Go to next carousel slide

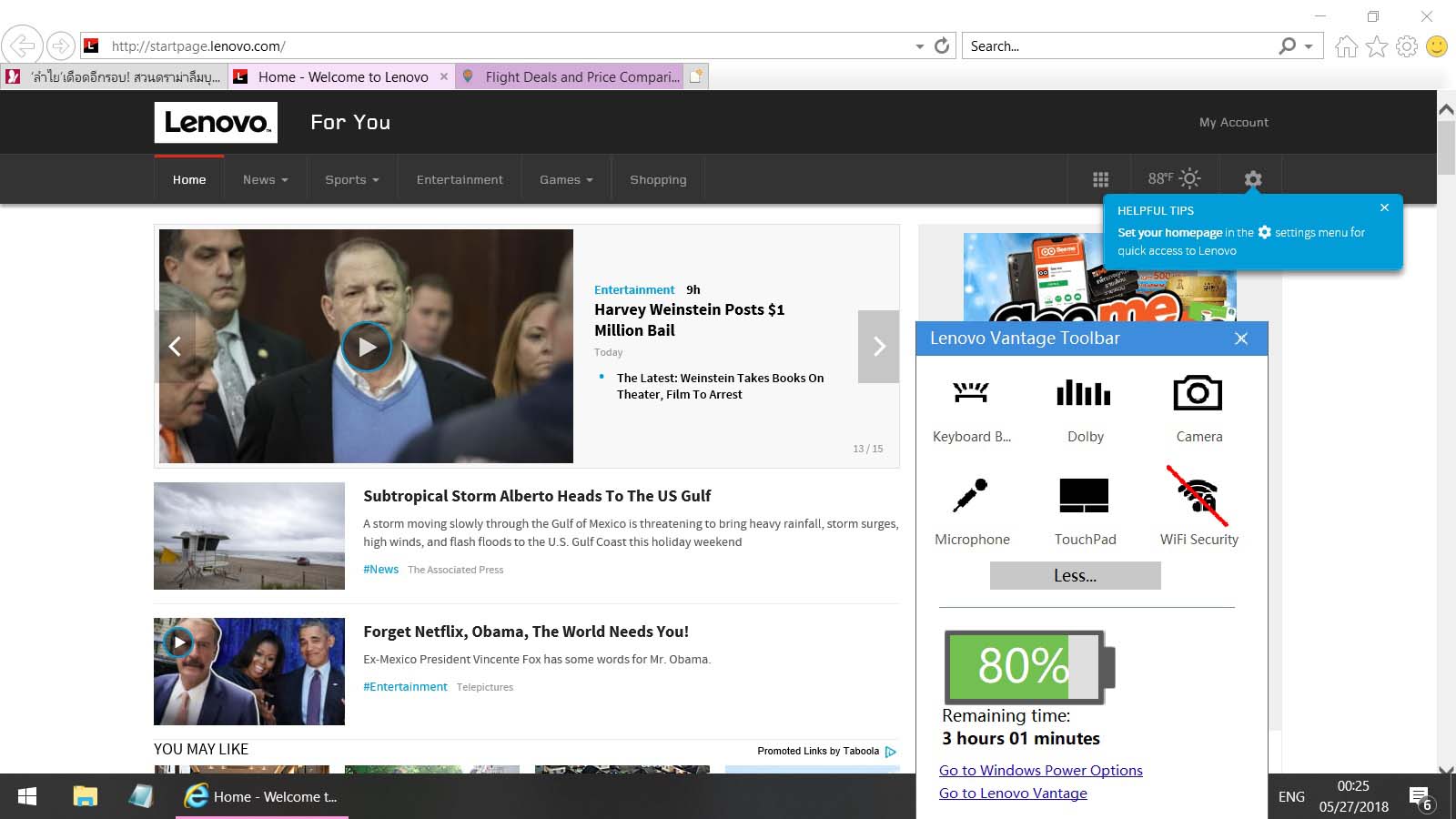point(878,346)
